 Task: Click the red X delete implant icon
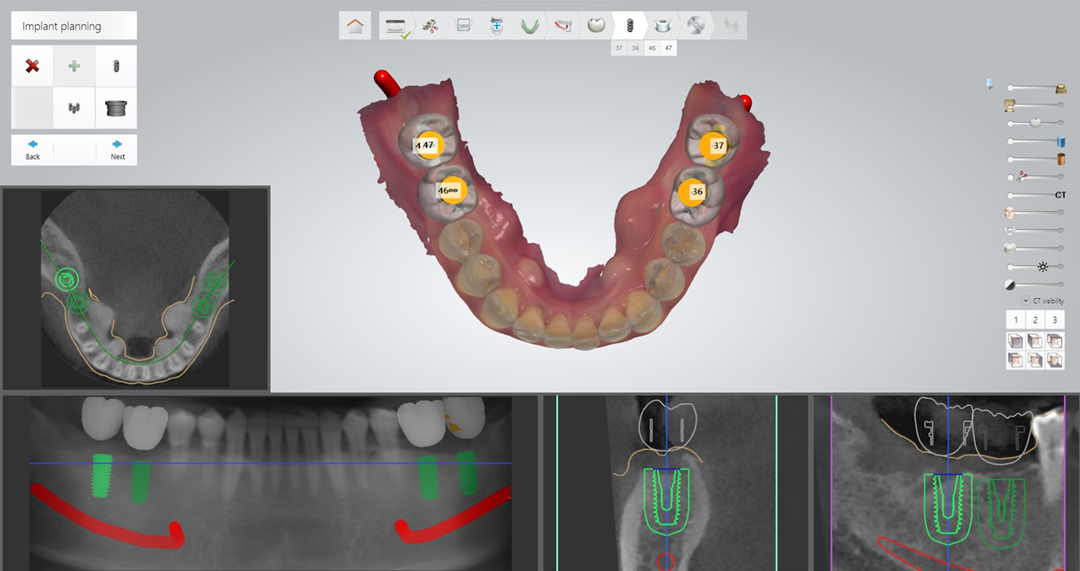[32, 66]
